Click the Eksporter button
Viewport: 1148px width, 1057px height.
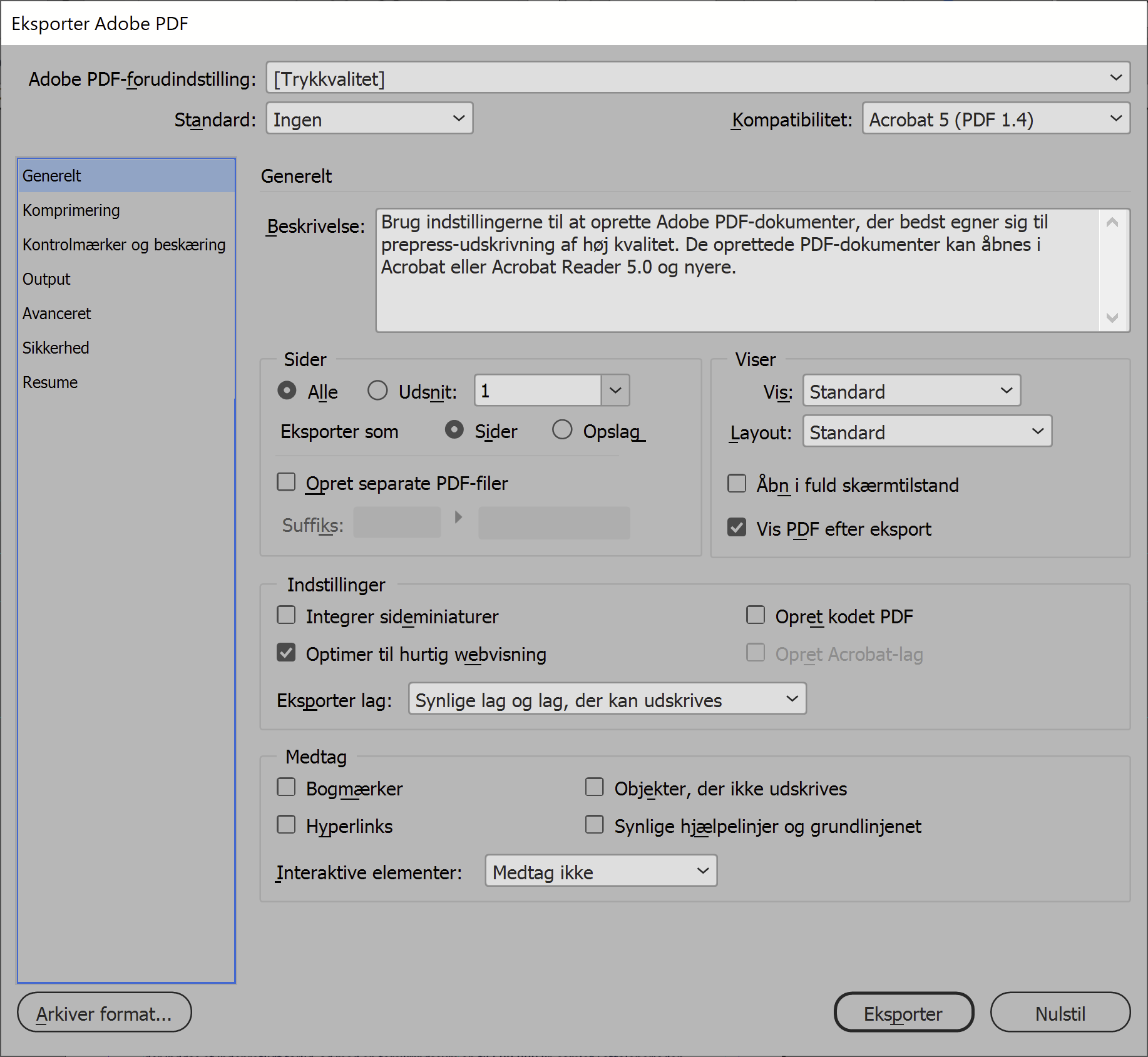(x=903, y=1013)
